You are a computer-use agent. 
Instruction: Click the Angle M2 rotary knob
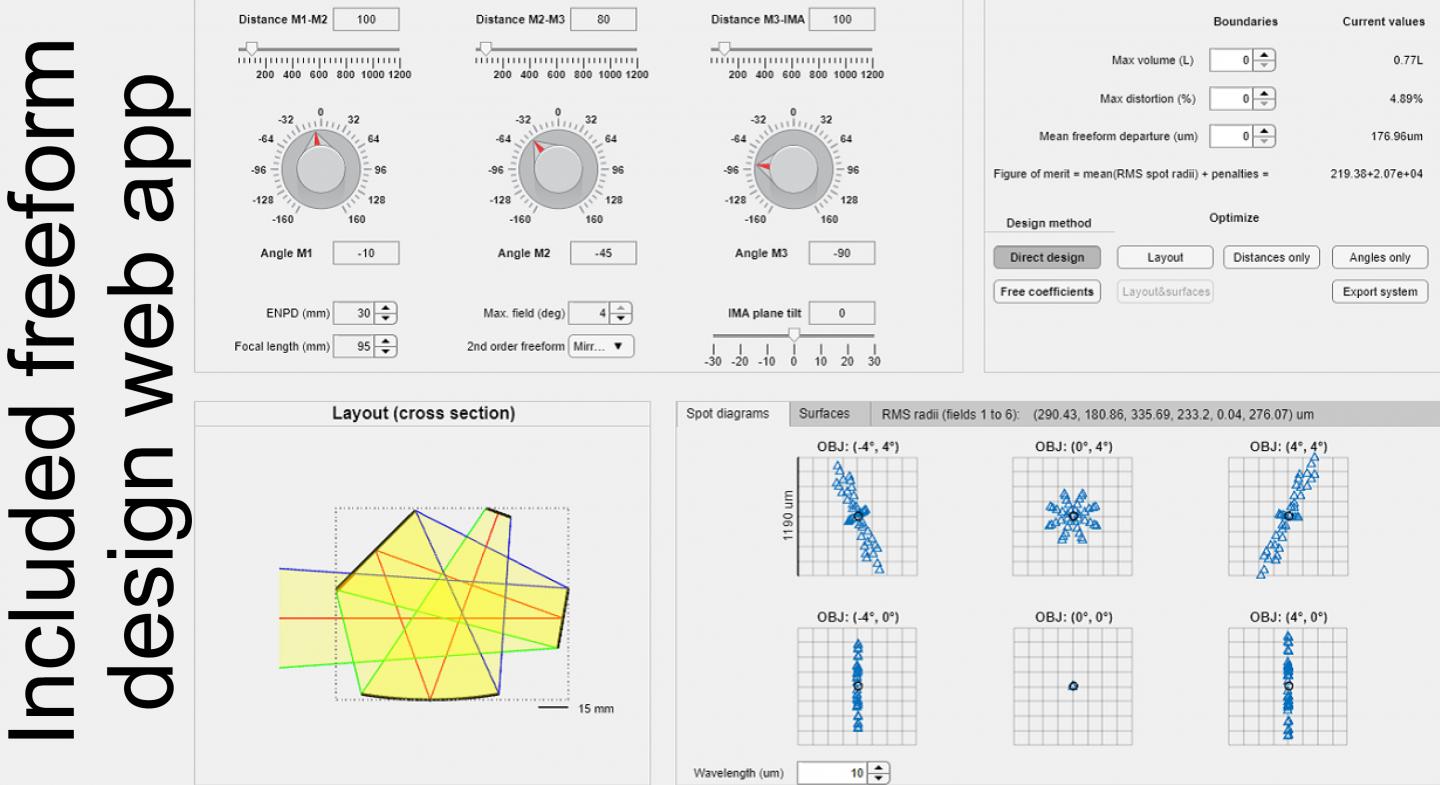[557, 169]
